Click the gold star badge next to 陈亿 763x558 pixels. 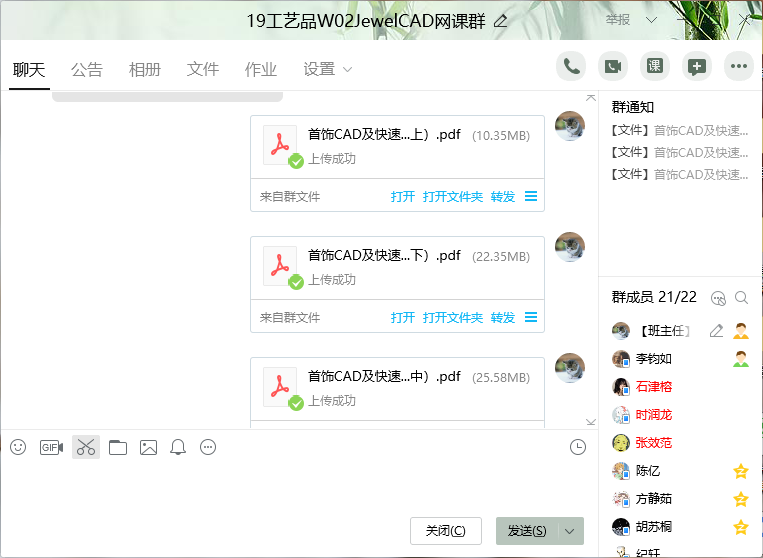click(741, 471)
